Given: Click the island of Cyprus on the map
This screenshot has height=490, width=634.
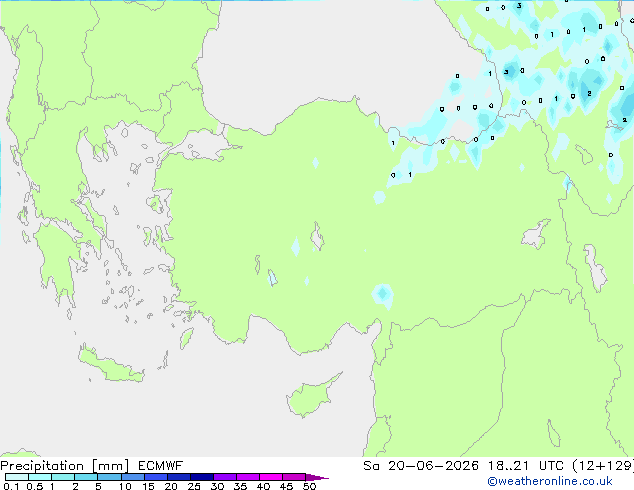Looking at the screenshot, I should coord(311,397).
